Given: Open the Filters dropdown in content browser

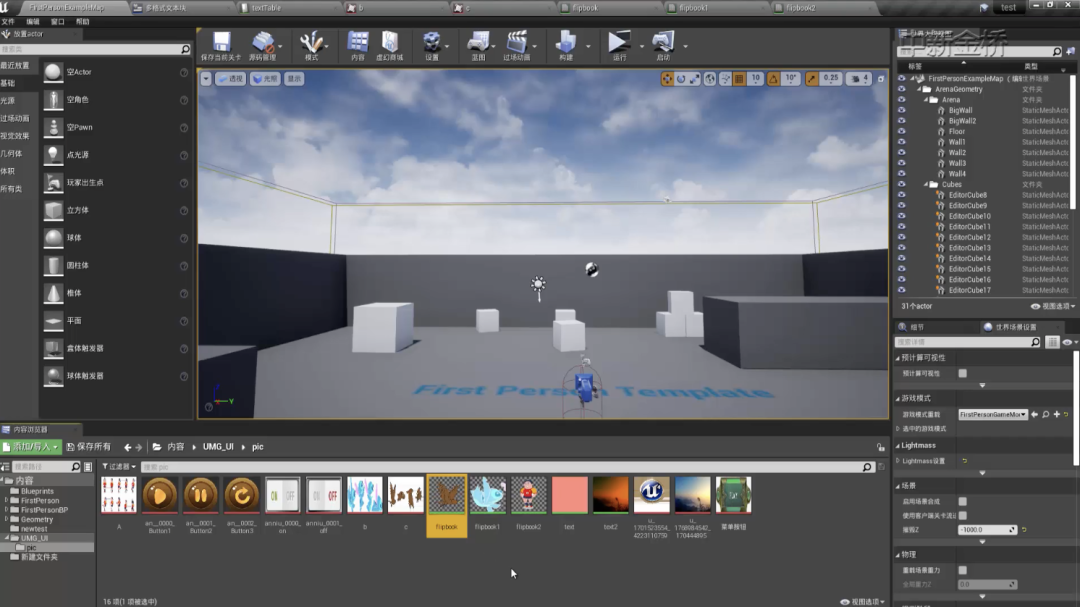Looking at the screenshot, I should [119, 467].
